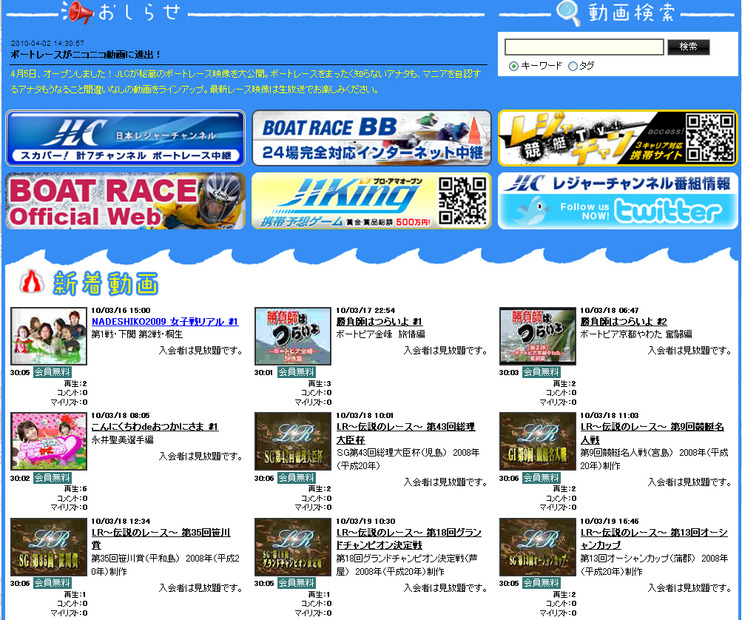Image resolution: width=742 pixels, height=620 pixels.
Task: Open the BOAT RACE Official Web banner
Action: 125,201
